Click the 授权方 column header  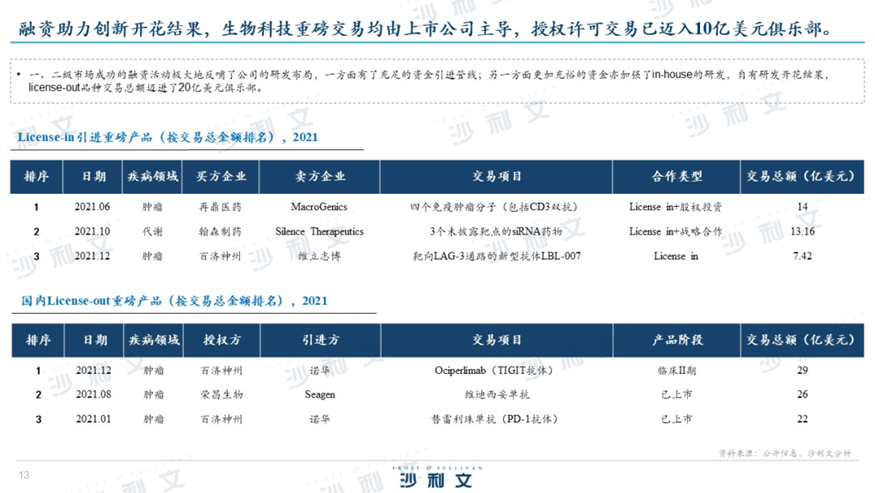(x=222, y=339)
